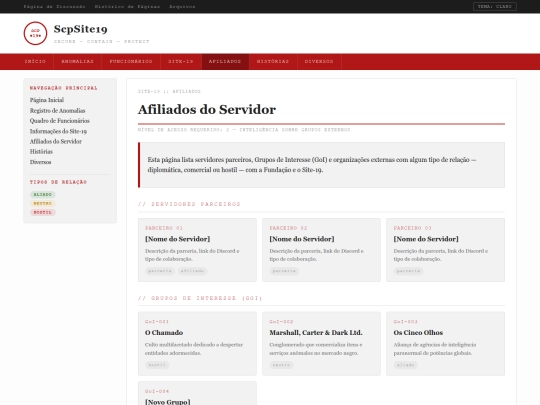
Task: Open Afiliados do Servidor sidebar link
Action: (x=56, y=142)
